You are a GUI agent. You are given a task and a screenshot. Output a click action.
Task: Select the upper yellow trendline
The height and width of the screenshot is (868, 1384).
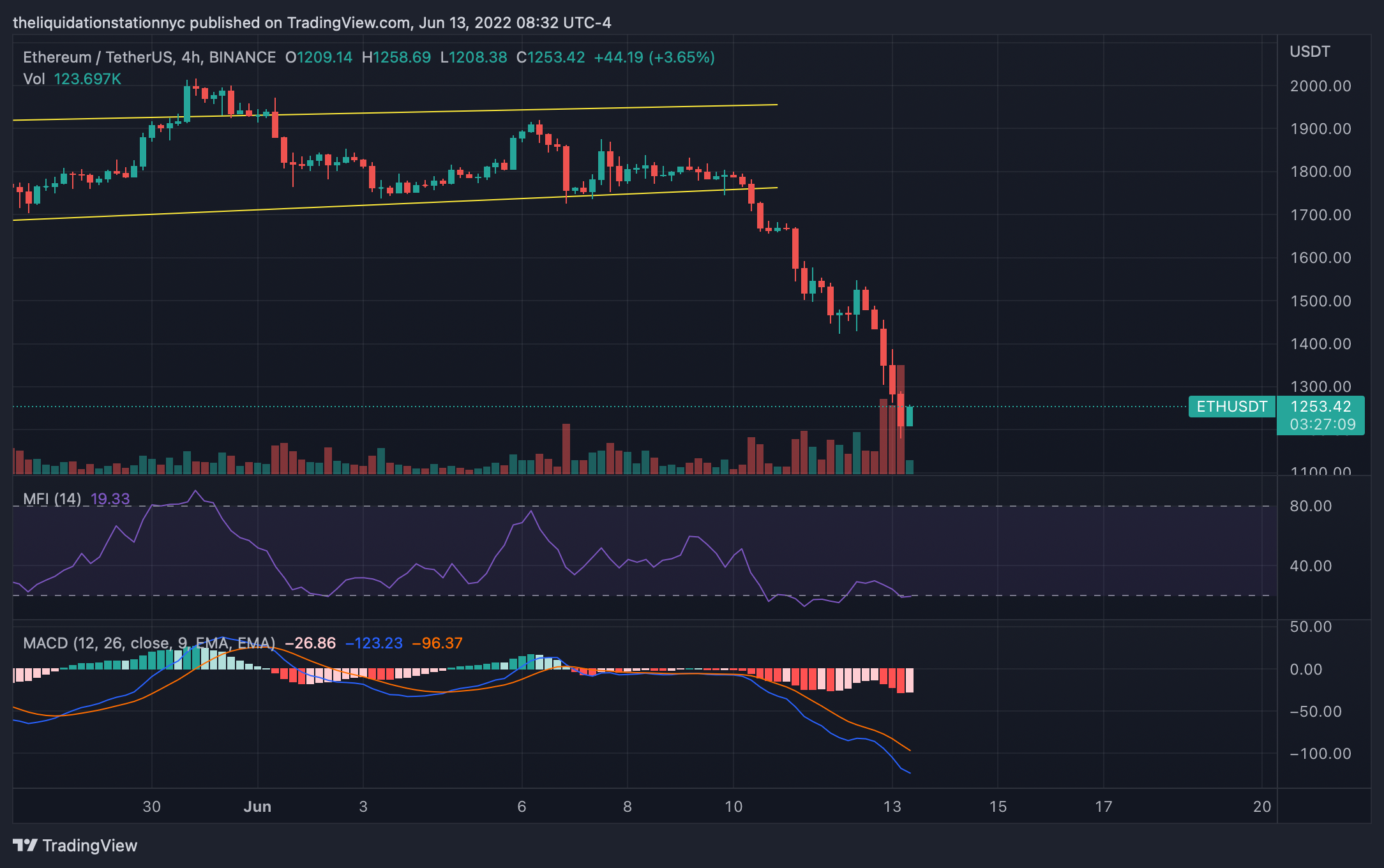pyautogui.click(x=447, y=111)
